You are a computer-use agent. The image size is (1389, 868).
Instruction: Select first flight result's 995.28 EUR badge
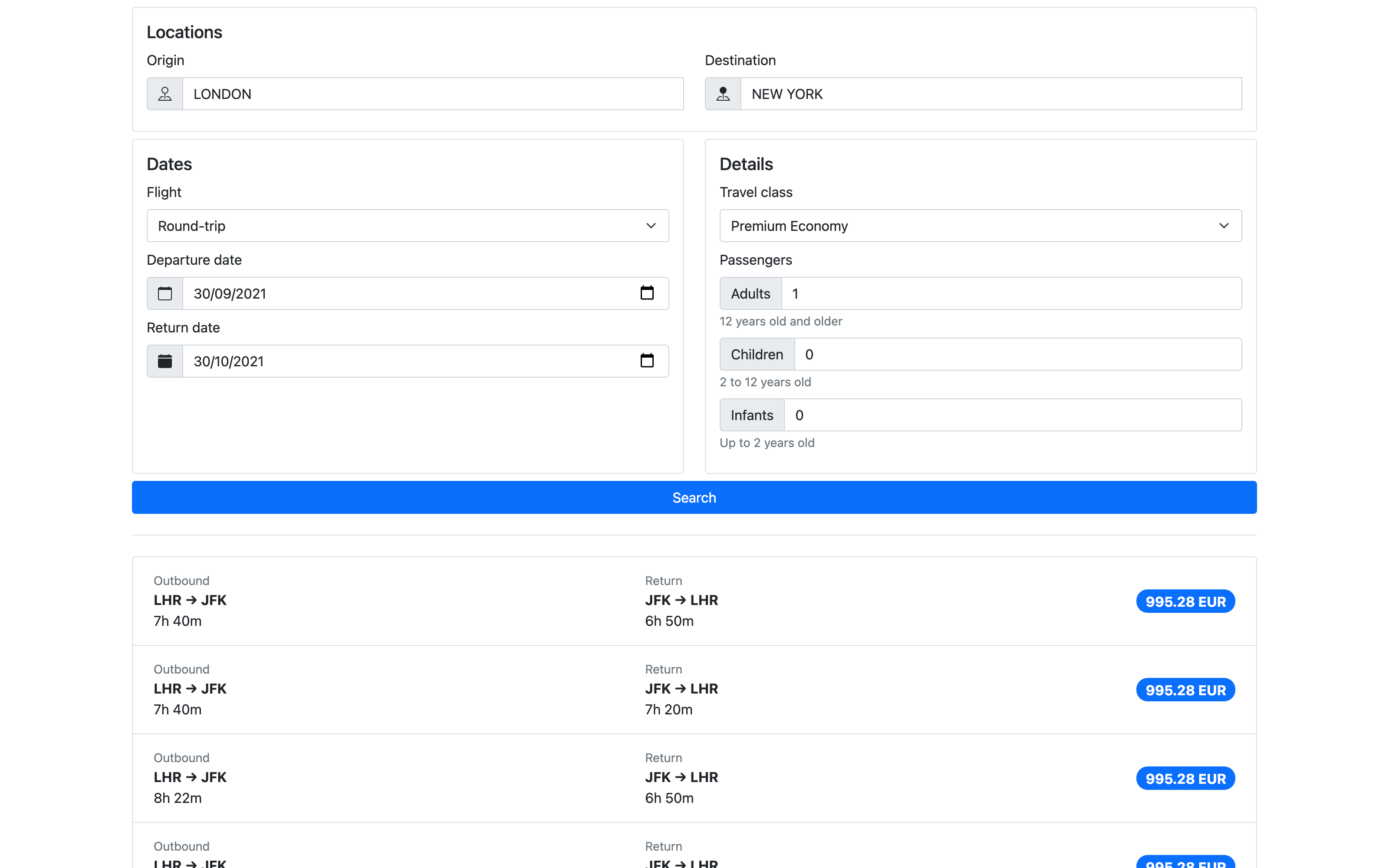click(x=1185, y=601)
